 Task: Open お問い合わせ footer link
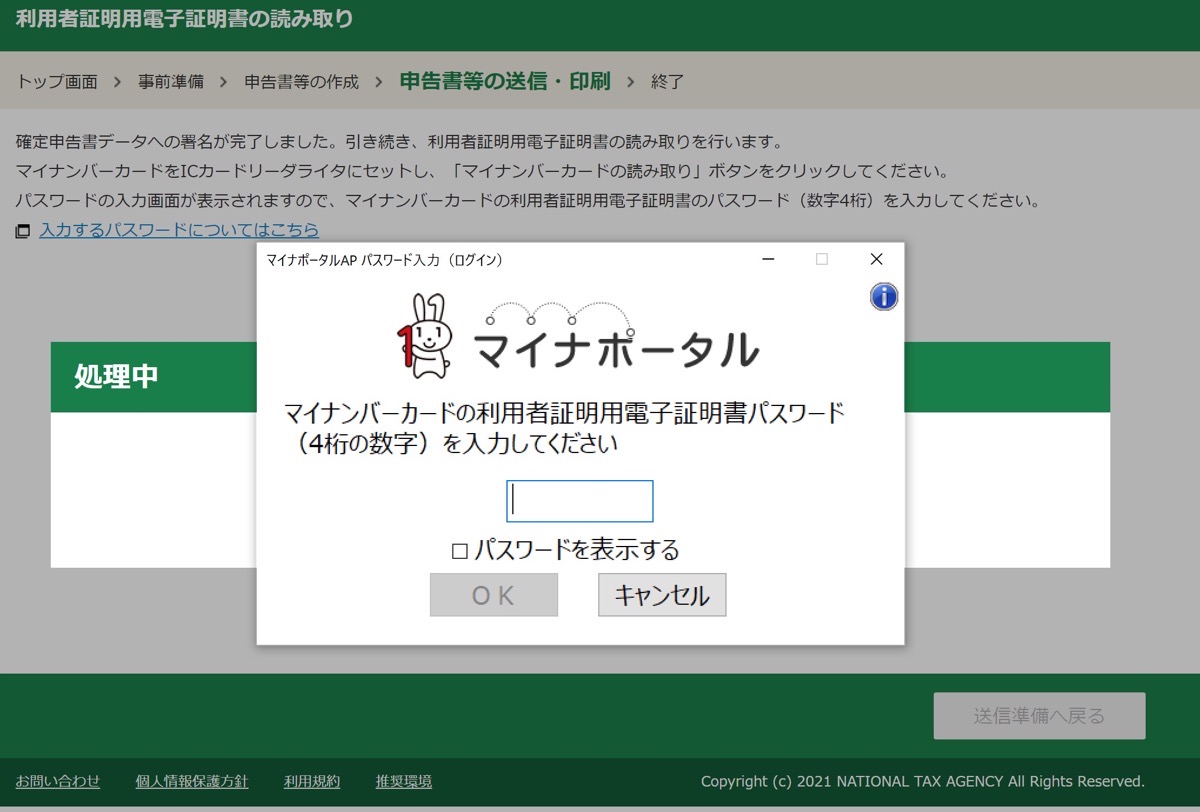click(58, 781)
